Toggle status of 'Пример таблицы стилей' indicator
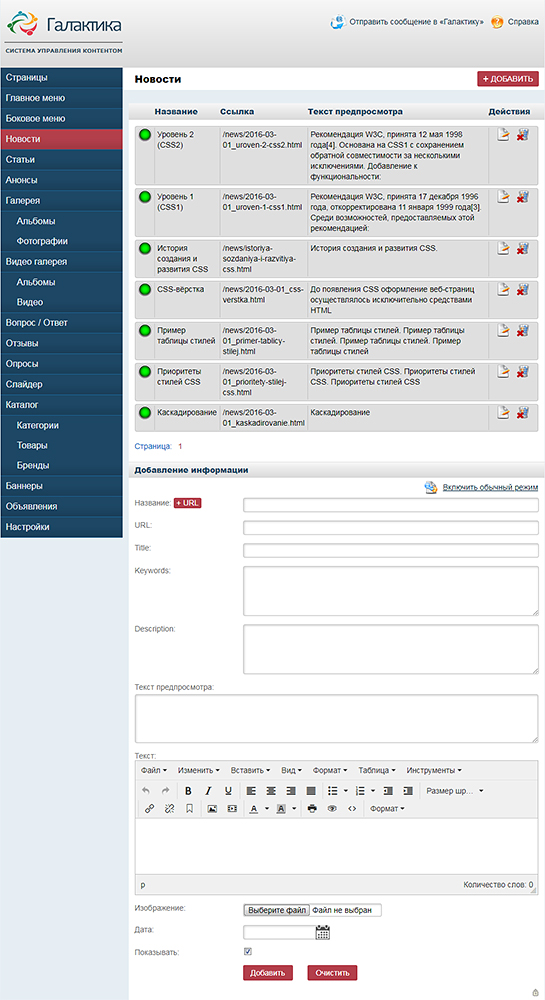545x1000 pixels. click(145, 330)
